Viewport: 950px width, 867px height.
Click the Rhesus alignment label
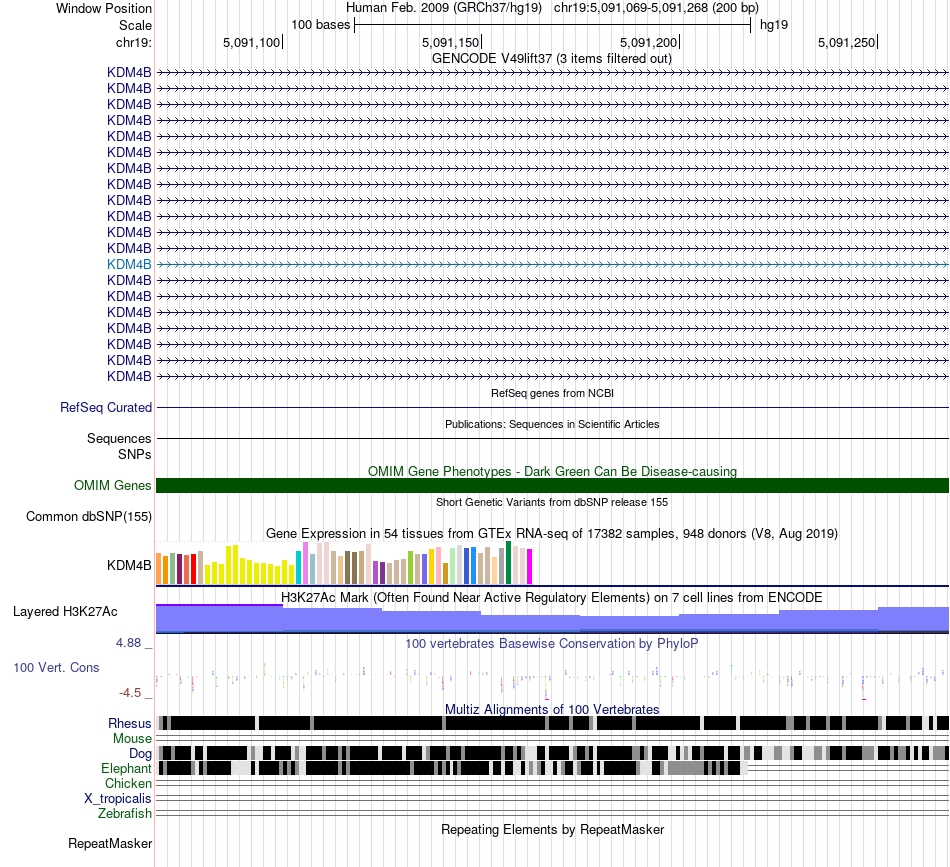[130, 723]
